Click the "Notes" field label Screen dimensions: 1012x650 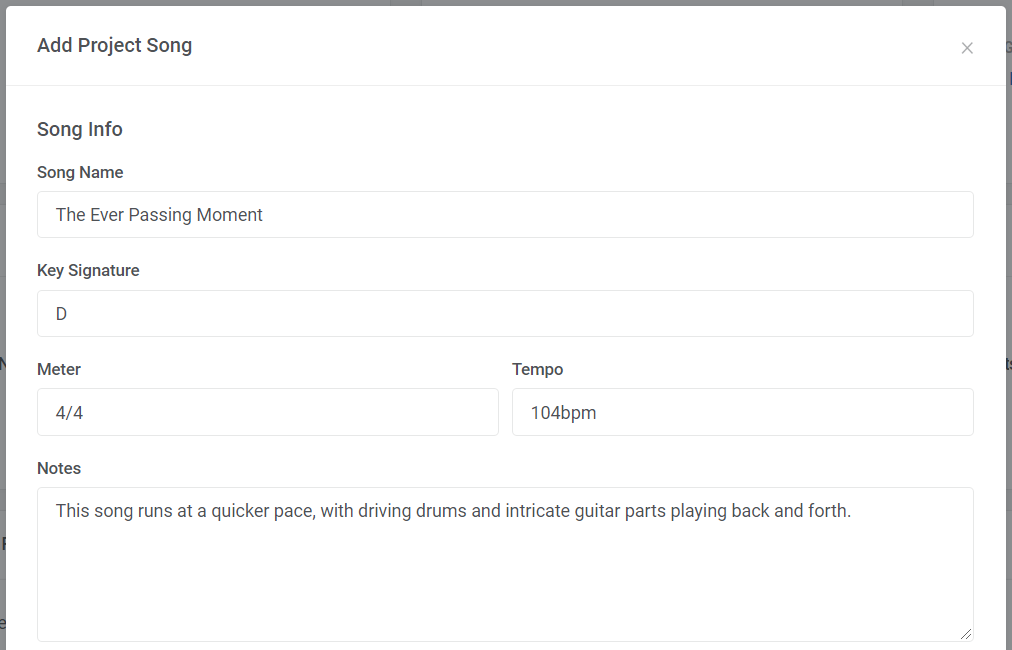(59, 468)
